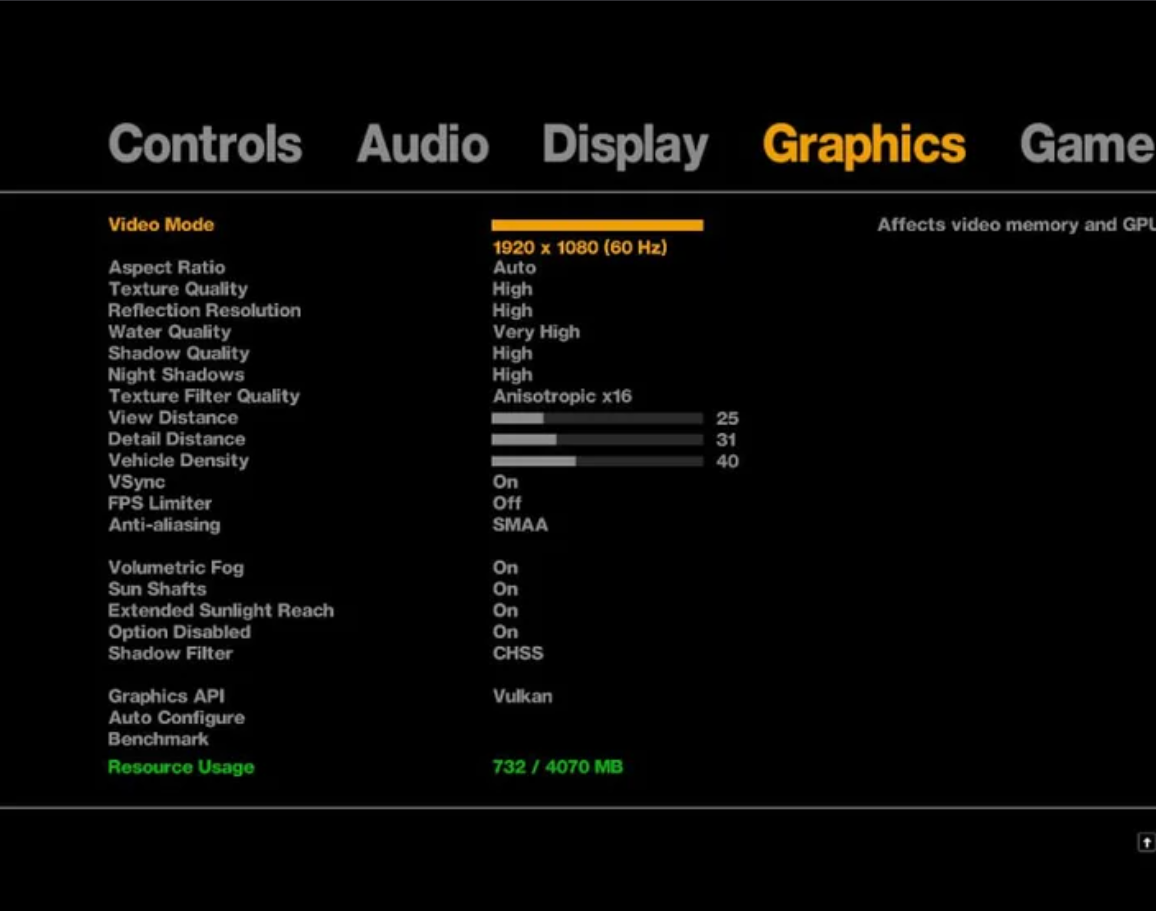Change the Water Quality Very High value

tap(536, 332)
